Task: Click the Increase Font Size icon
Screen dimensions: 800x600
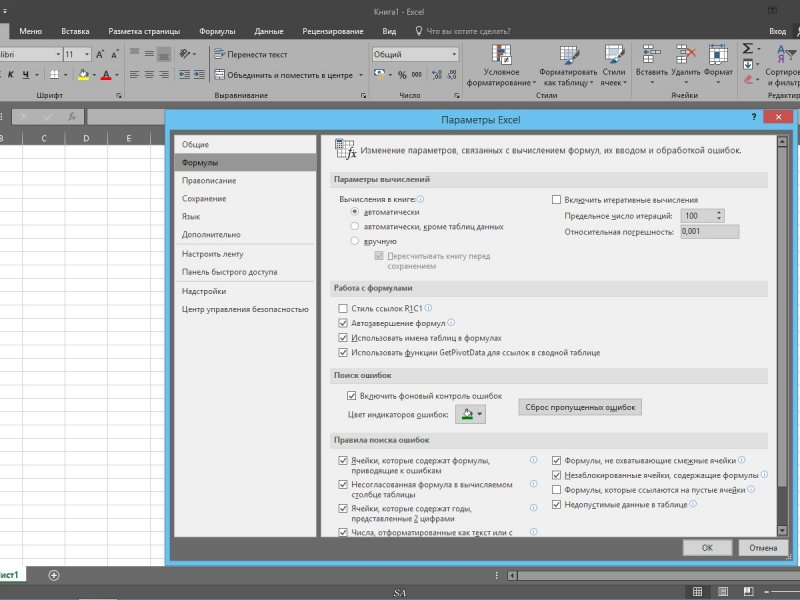Action: [100, 54]
